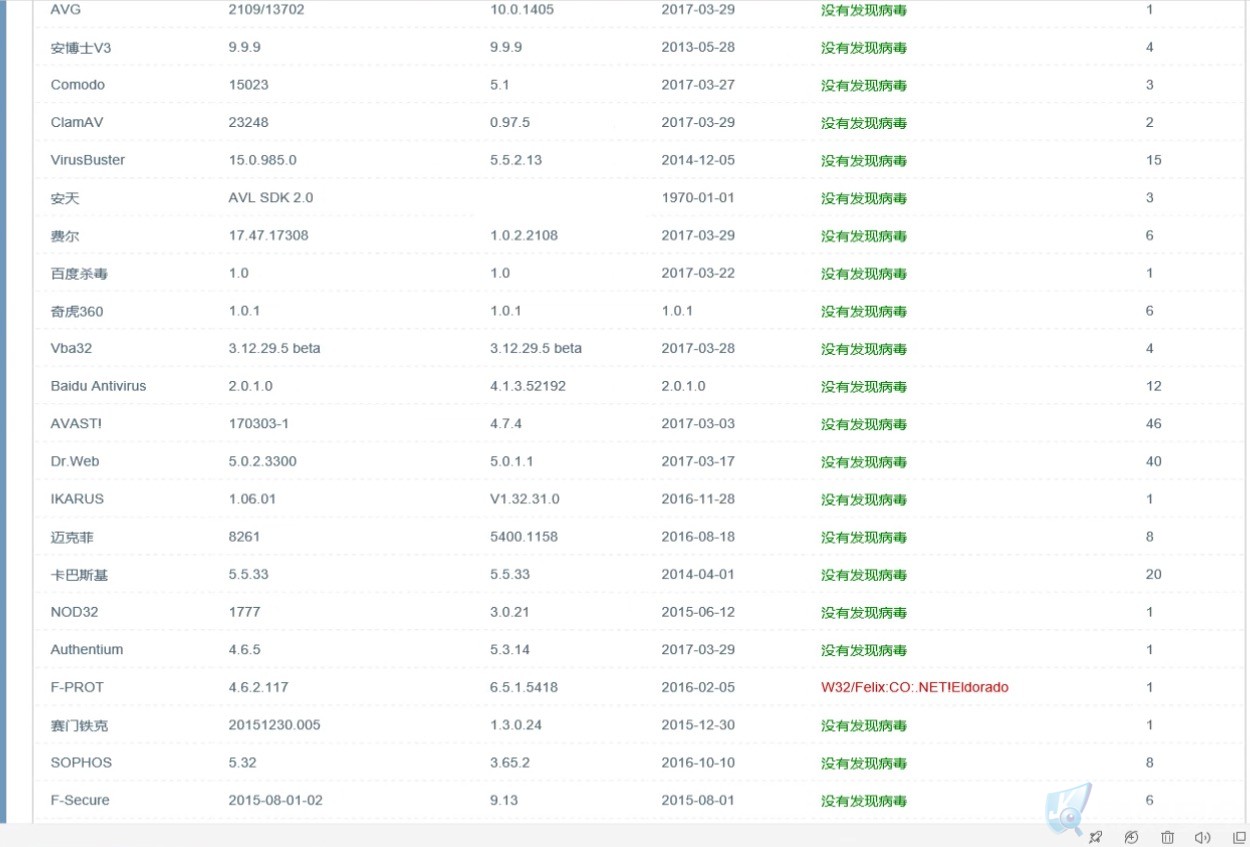
Task: Click the Comodo engine name
Action: (78, 85)
